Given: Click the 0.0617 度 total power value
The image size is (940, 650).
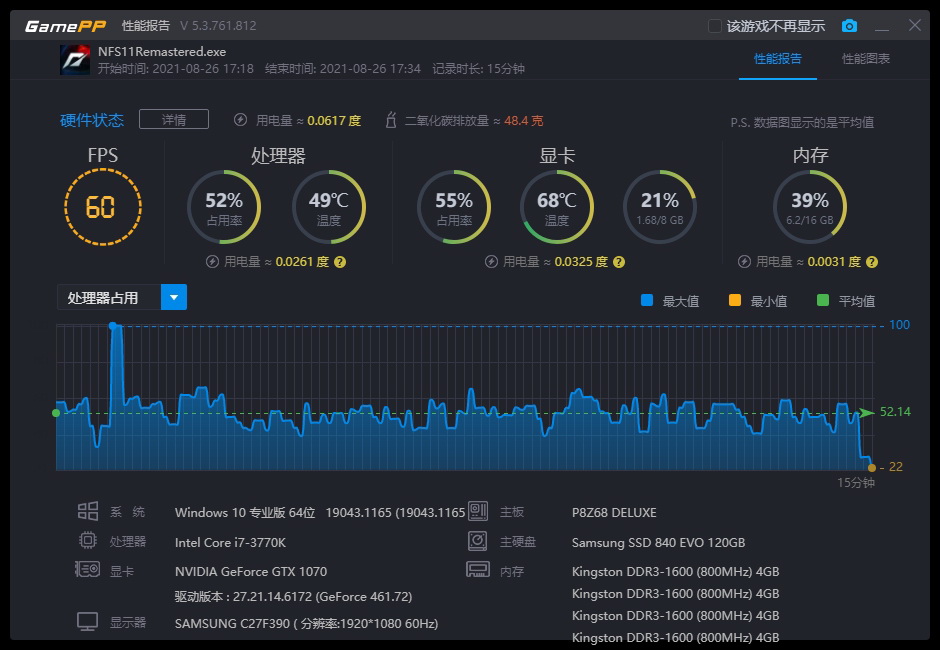Looking at the screenshot, I should point(334,121).
